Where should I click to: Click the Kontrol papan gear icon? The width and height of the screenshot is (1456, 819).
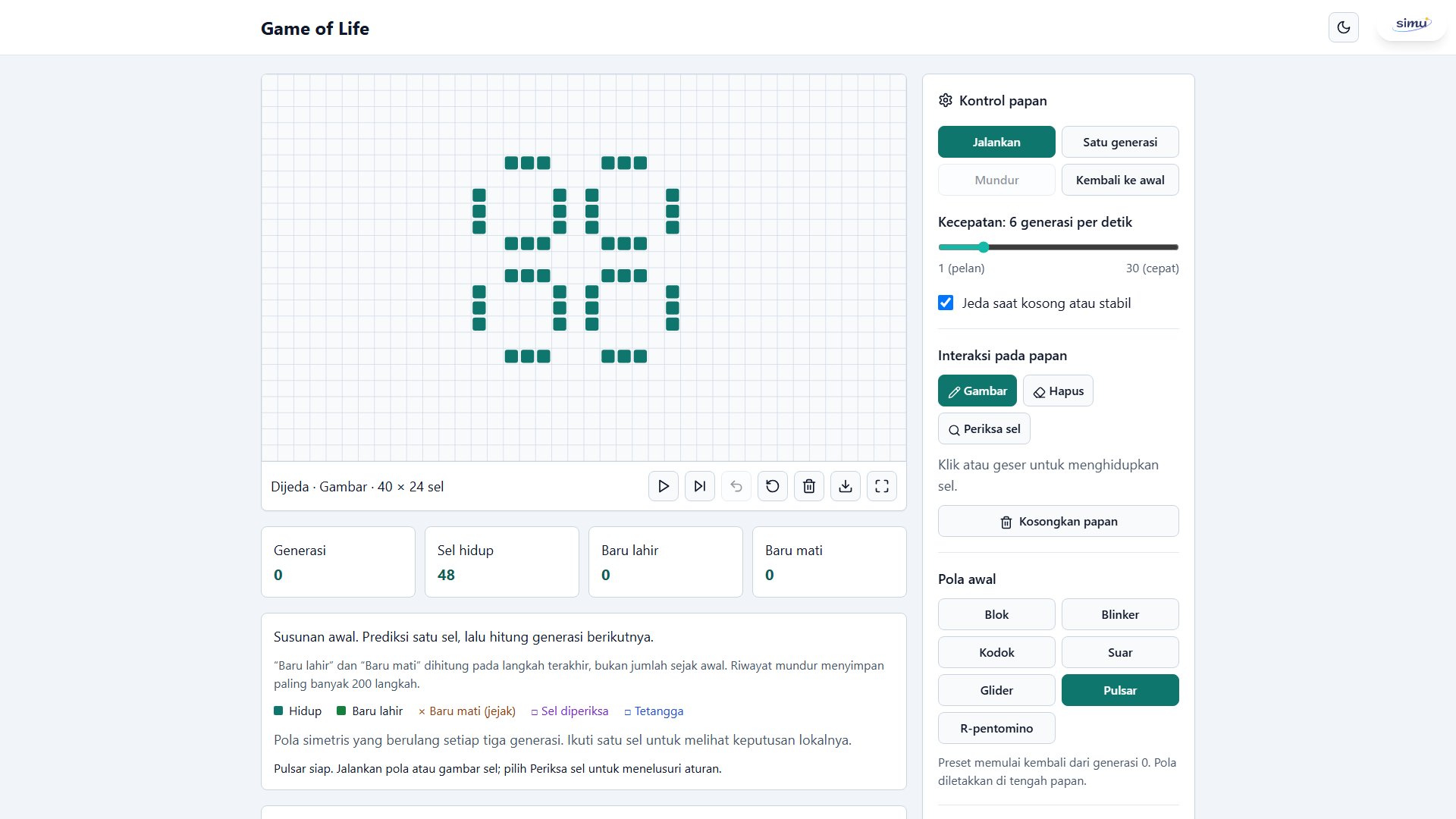946,100
